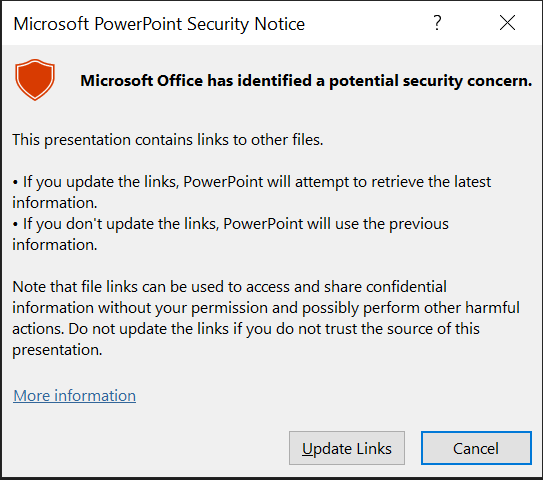Click the bullet dot before "If you update"
The image size is (543, 480).
tap(15, 182)
